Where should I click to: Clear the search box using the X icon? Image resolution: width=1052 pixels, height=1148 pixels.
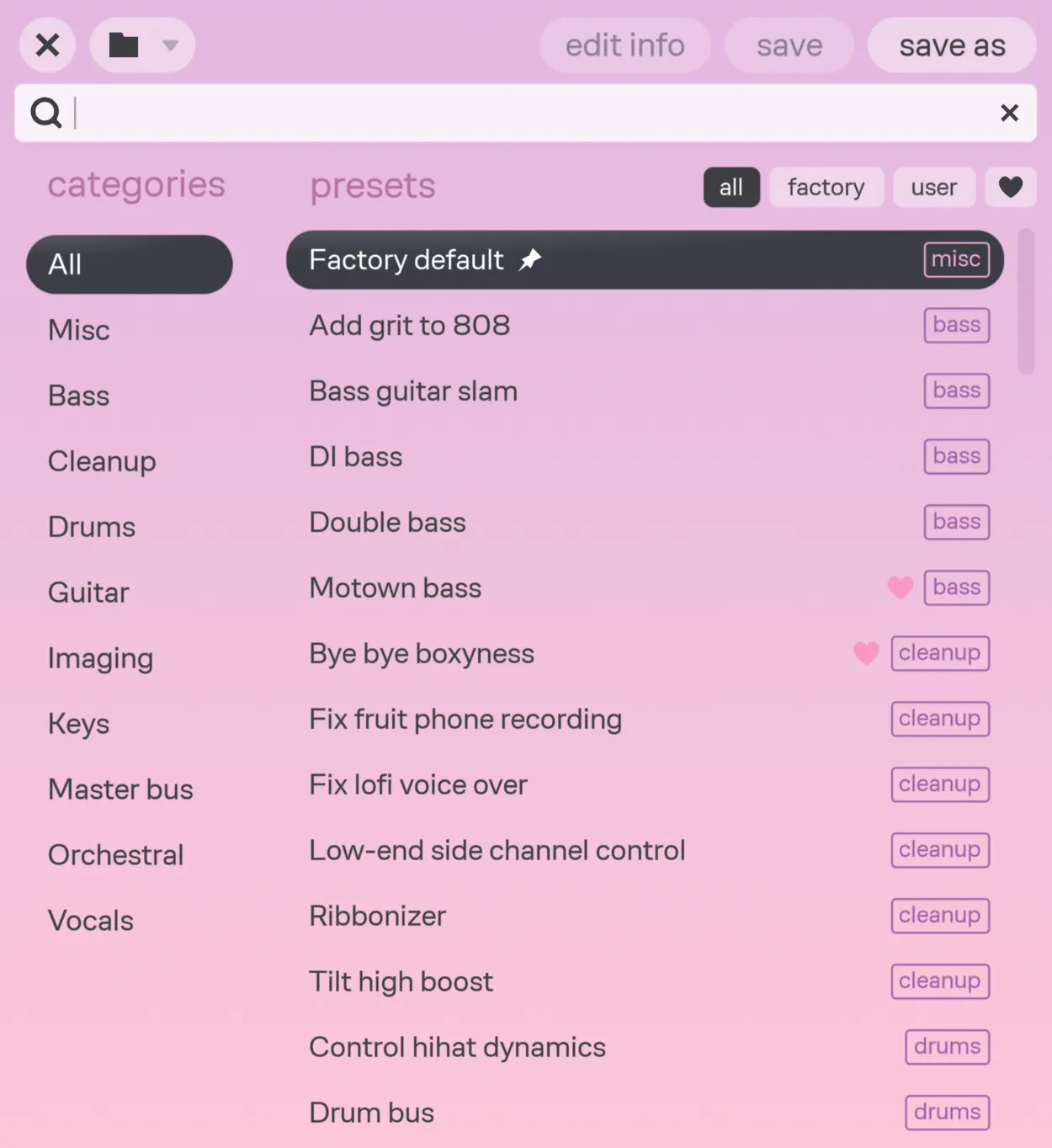click(1009, 112)
